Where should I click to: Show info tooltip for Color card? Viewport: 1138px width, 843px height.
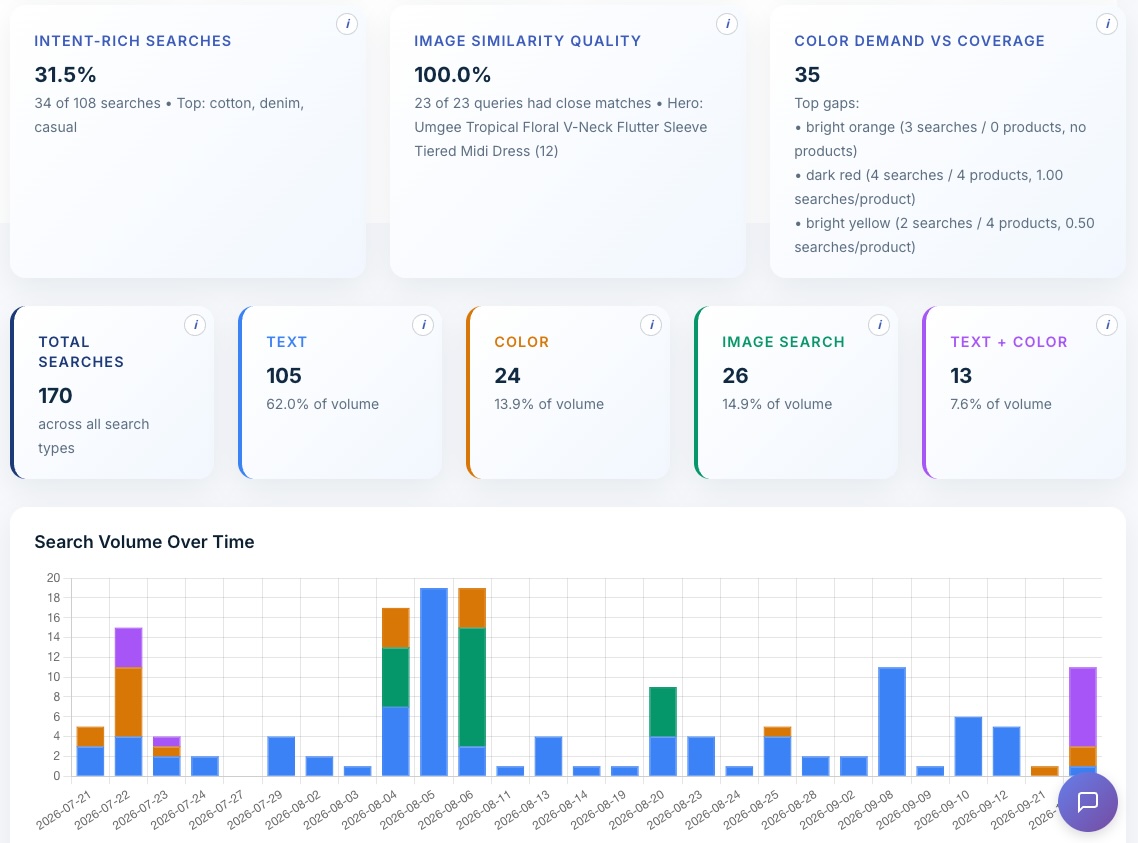651,325
